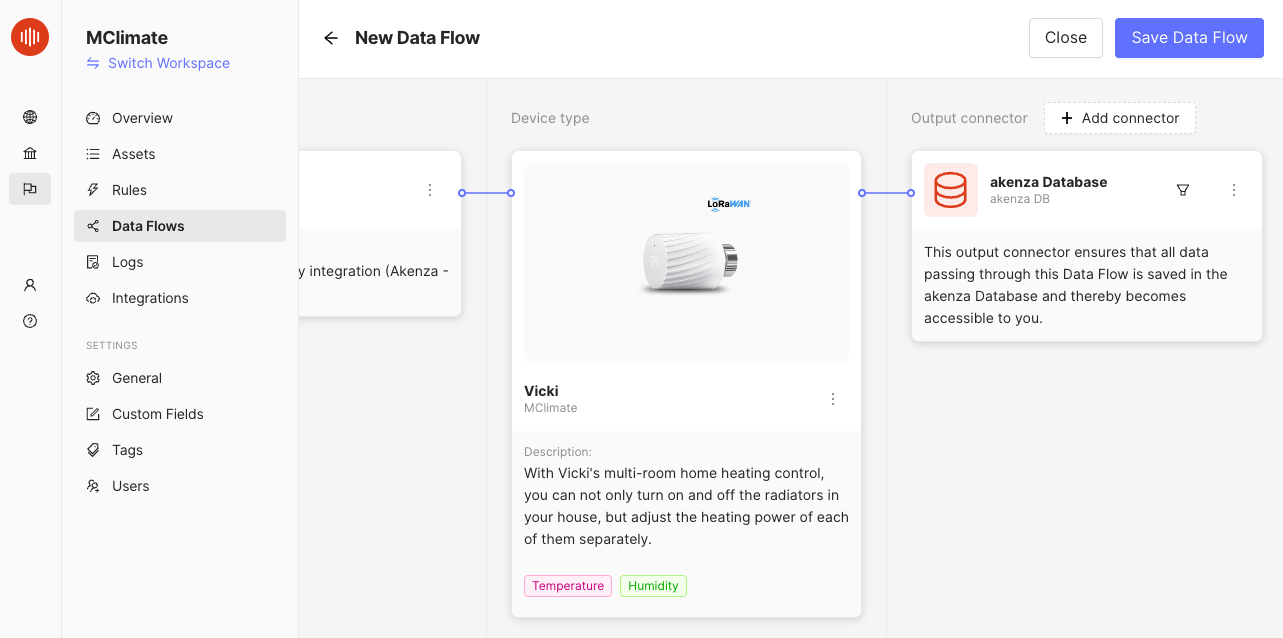
Task: Click the New Data Flow heading
Action: click(x=418, y=38)
